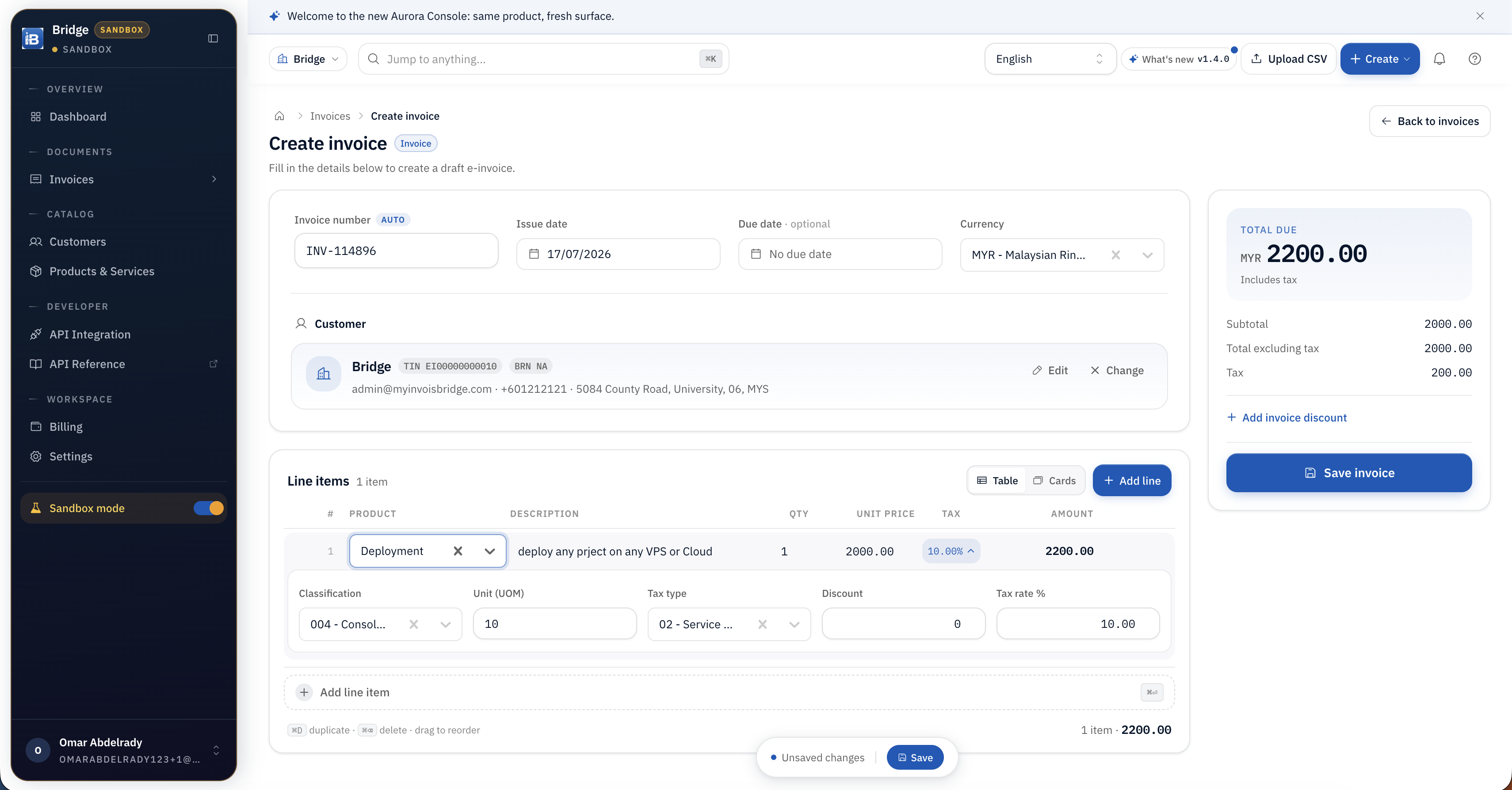Click the QTY value for line 1
Screen dimensions: 1512x790
[x=784, y=551]
